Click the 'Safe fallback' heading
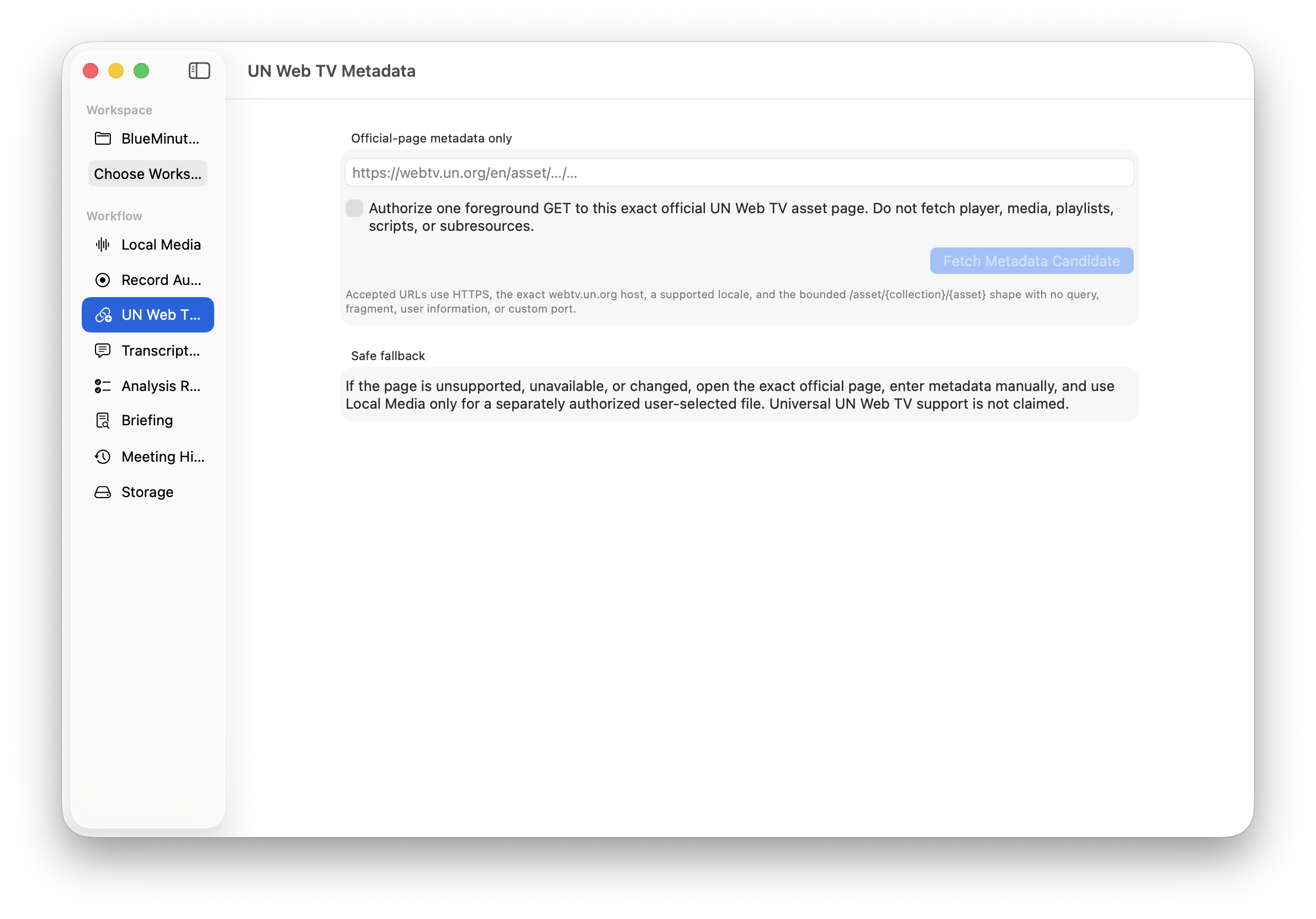 pos(388,356)
